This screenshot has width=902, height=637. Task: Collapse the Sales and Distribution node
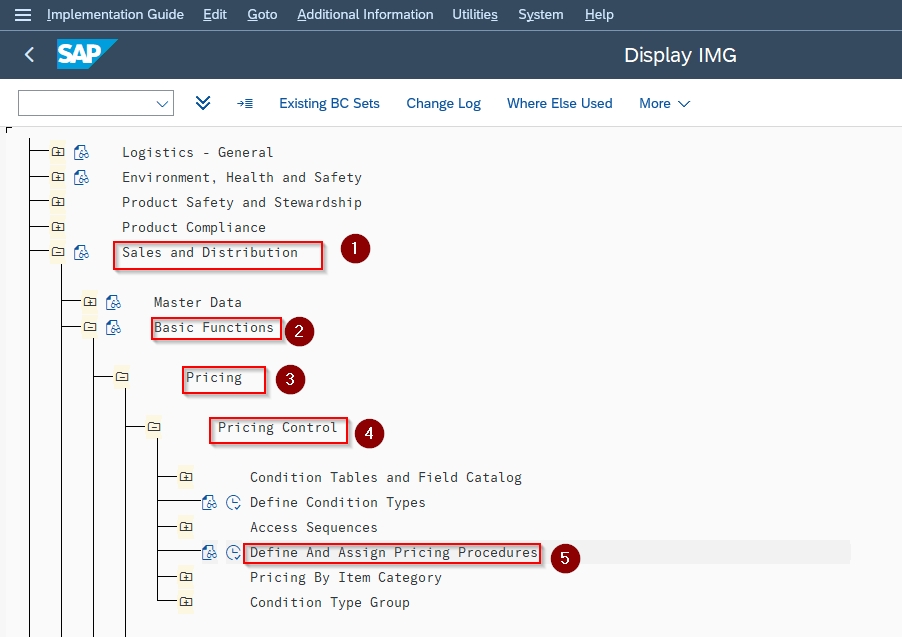58,251
